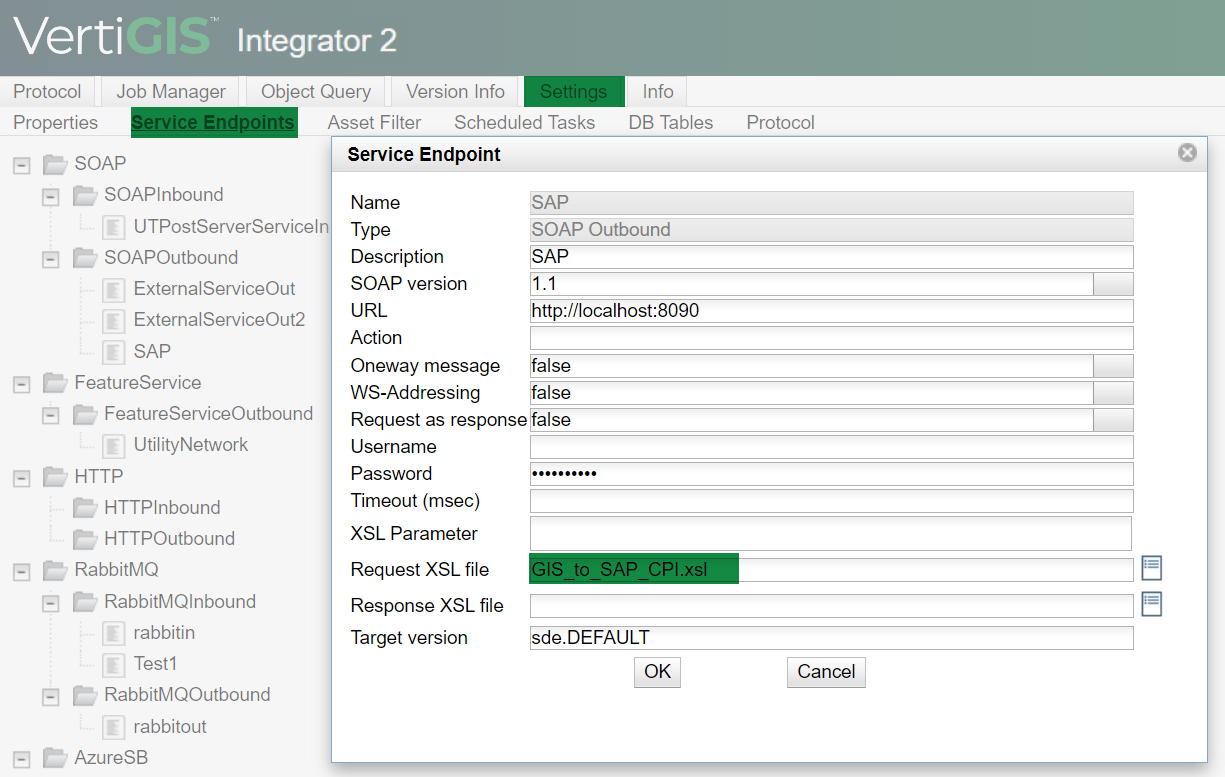Open the rabbitout endpoint document icon
The image size is (1225, 777).
click(114, 727)
